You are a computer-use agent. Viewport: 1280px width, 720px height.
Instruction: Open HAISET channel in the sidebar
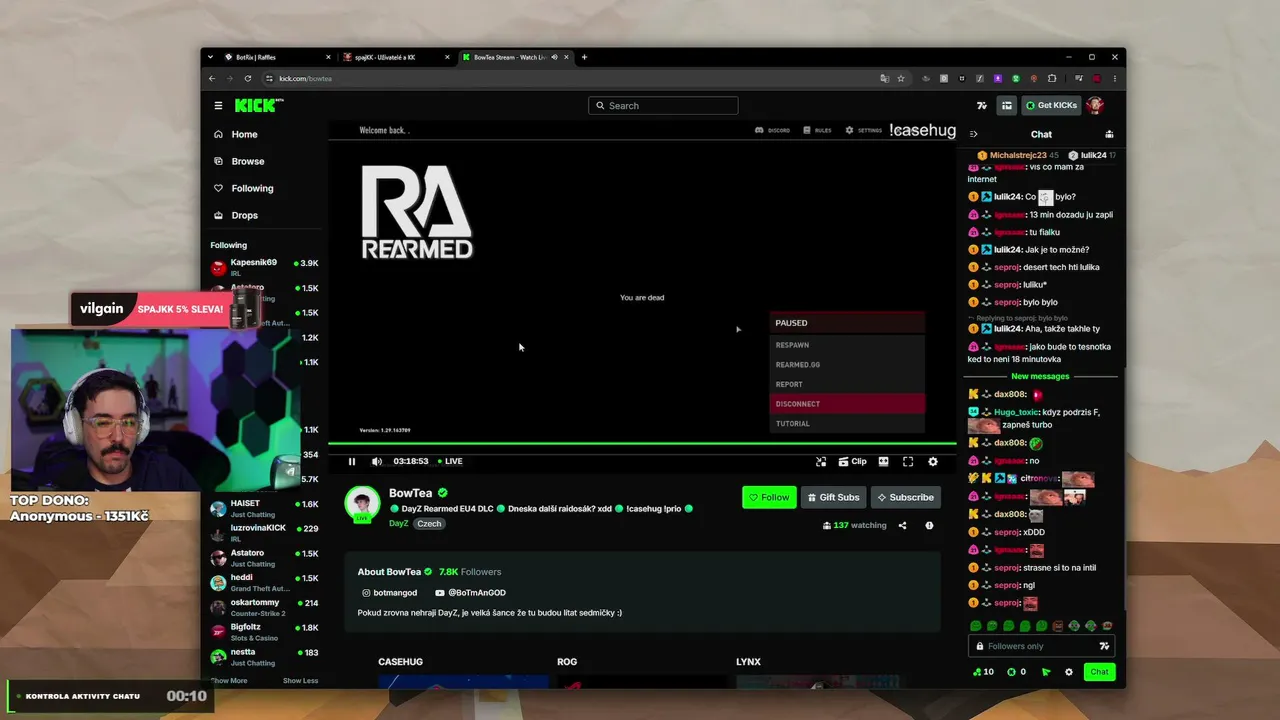coord(264,508)
